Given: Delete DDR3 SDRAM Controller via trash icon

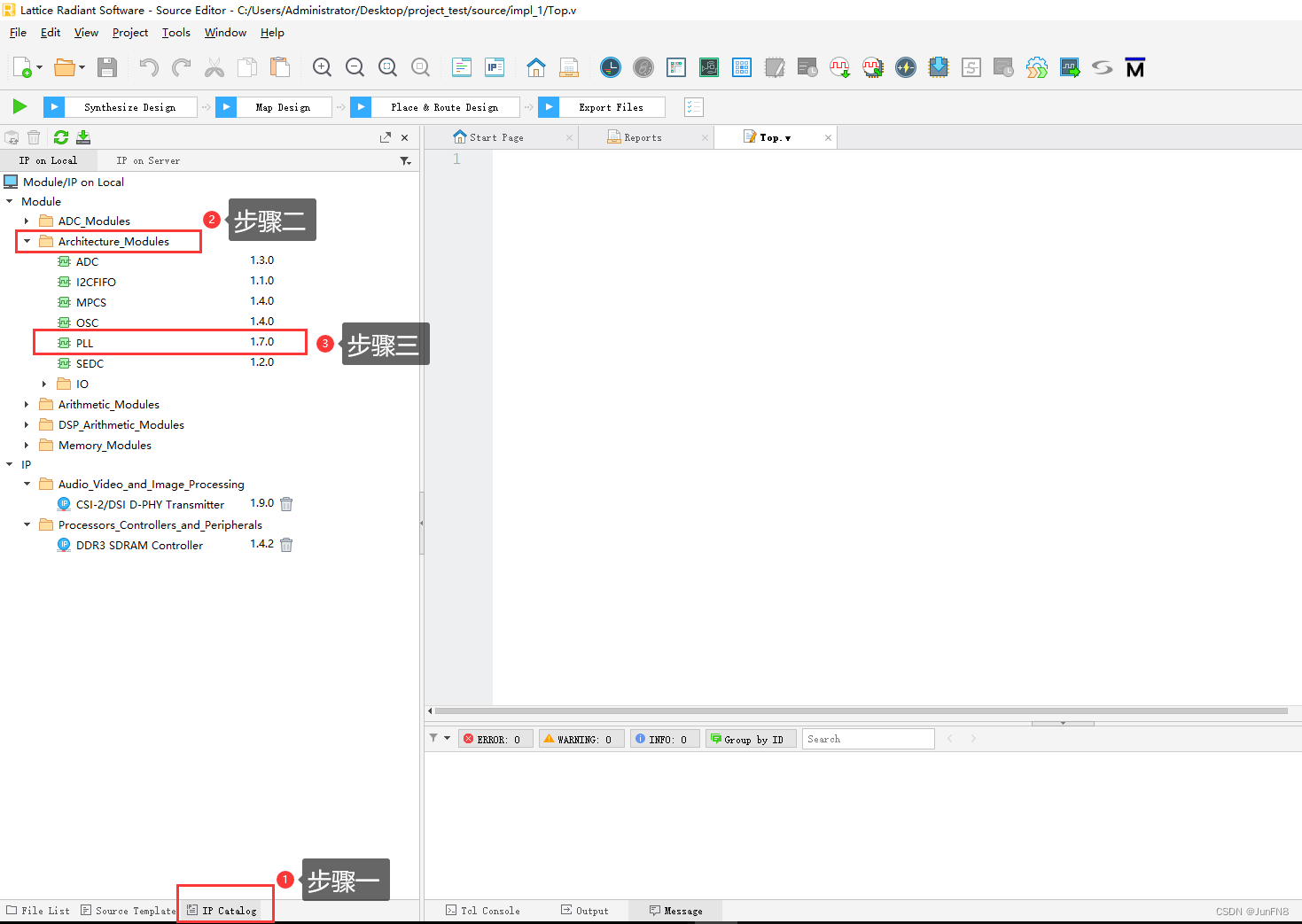Looking at the screenshot, I should point(286,545).
